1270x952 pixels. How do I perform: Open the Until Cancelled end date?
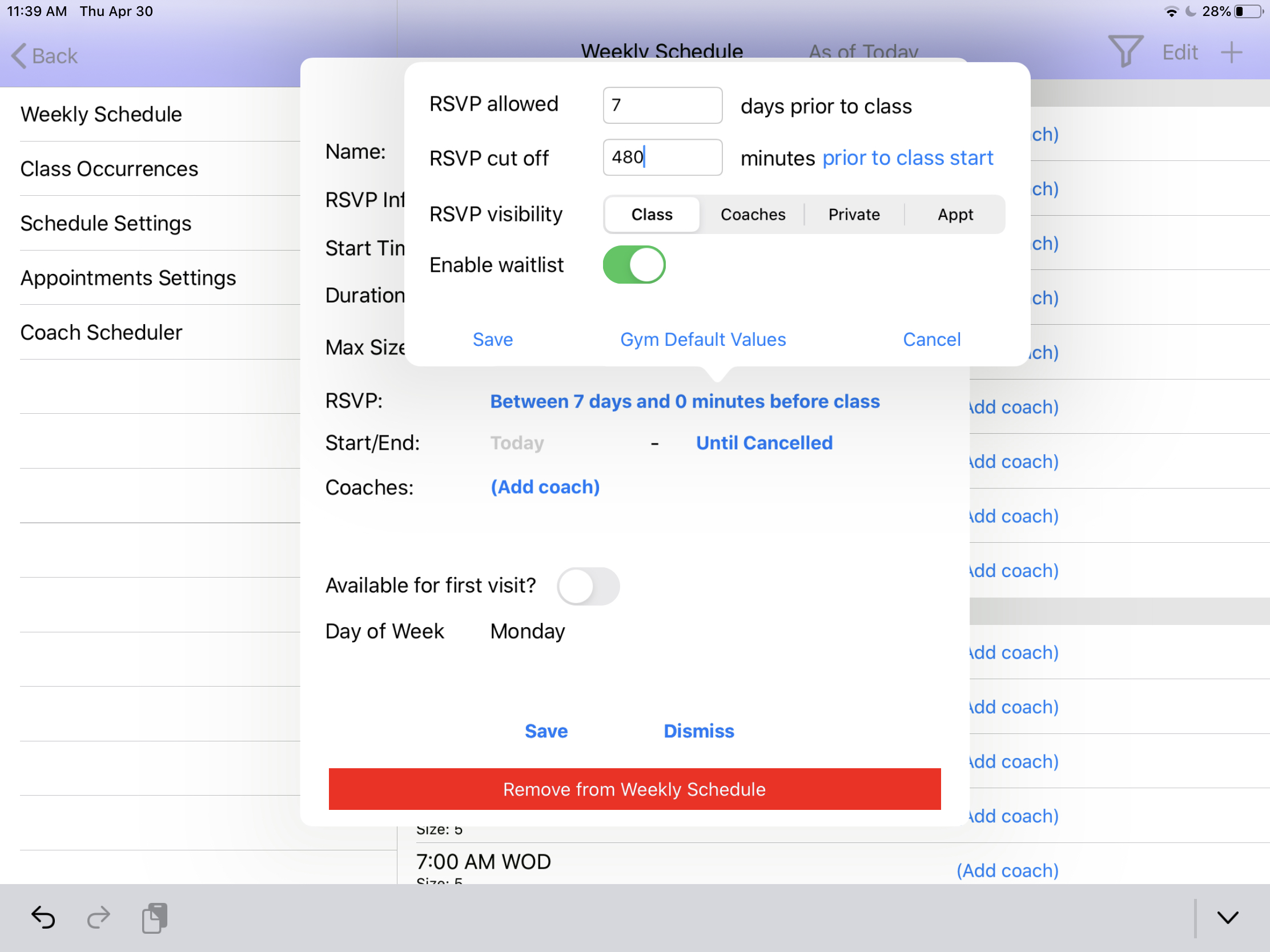(x=763, y=443)
